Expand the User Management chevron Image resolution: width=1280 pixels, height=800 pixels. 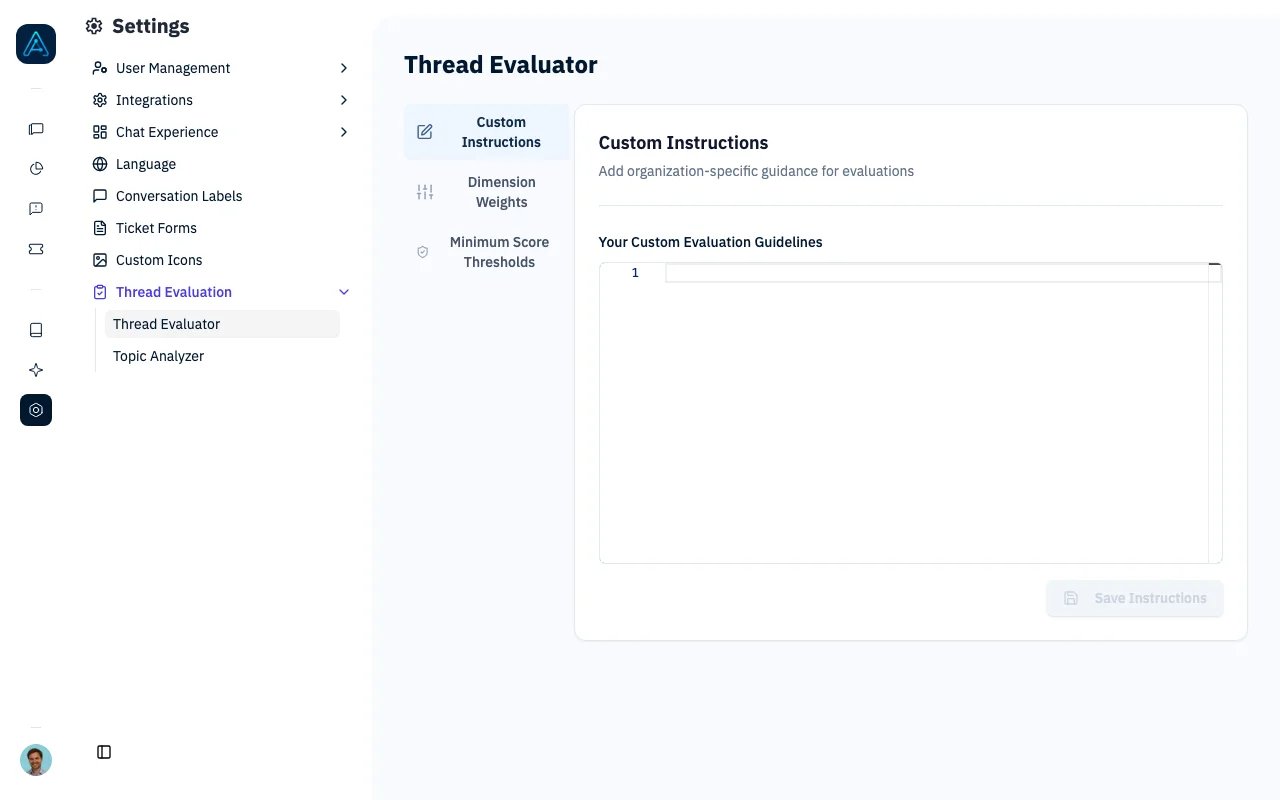344,68
